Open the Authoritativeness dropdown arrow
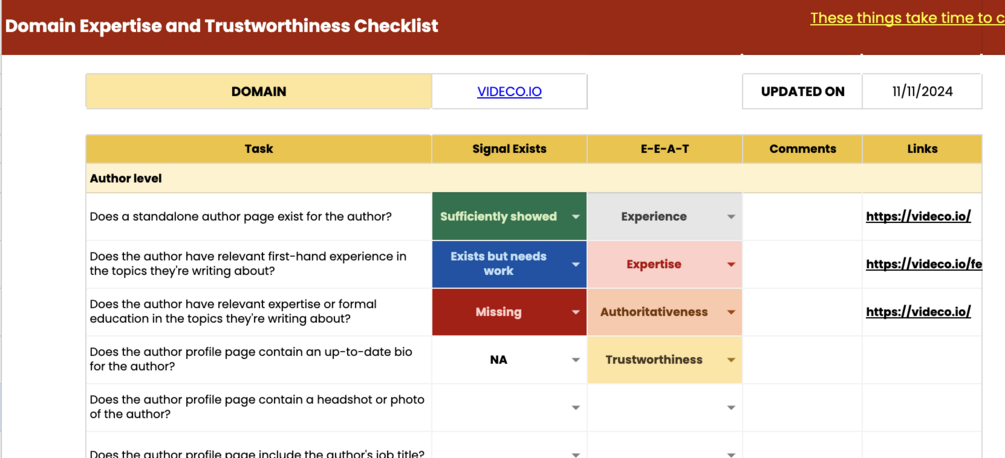This screenshot has width=1005, height=458. (731, 312)
